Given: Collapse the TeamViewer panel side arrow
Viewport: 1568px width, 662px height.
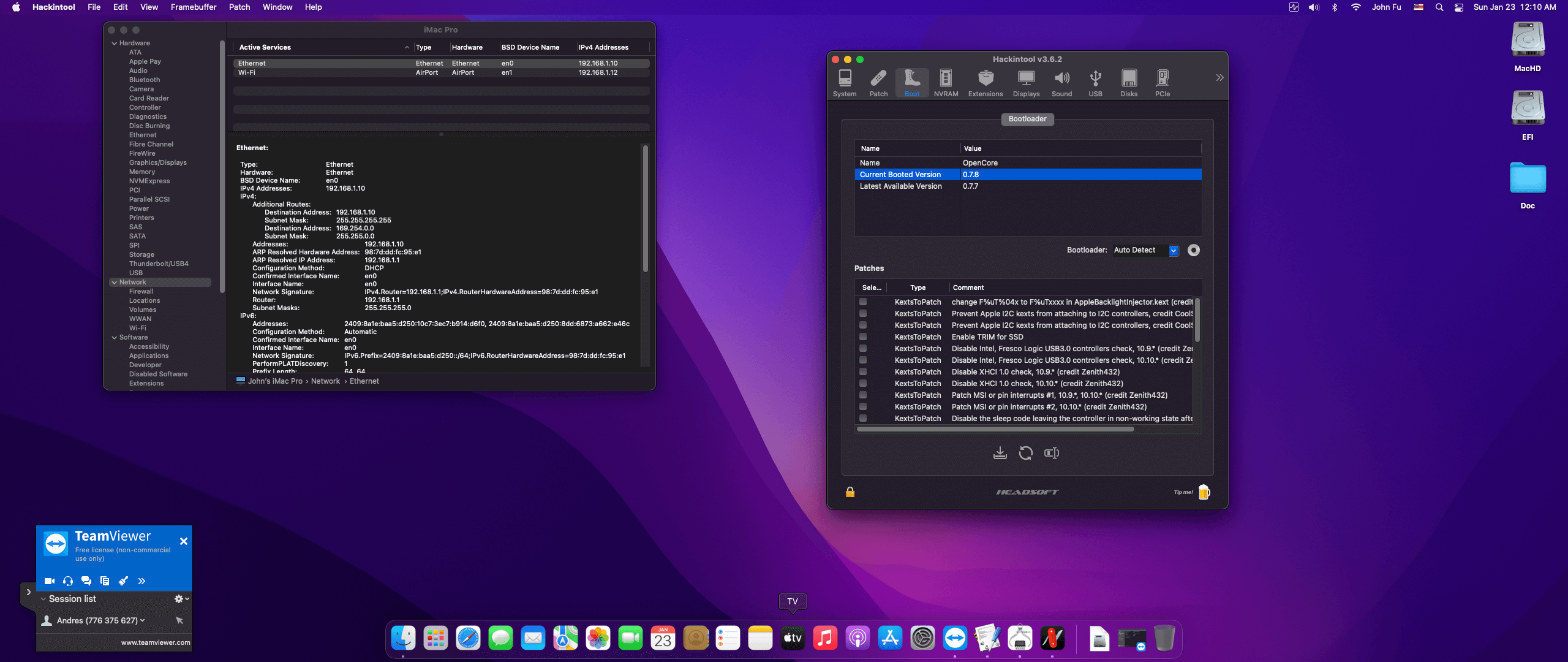Looking at the screenshot, I should coord(28,592).
